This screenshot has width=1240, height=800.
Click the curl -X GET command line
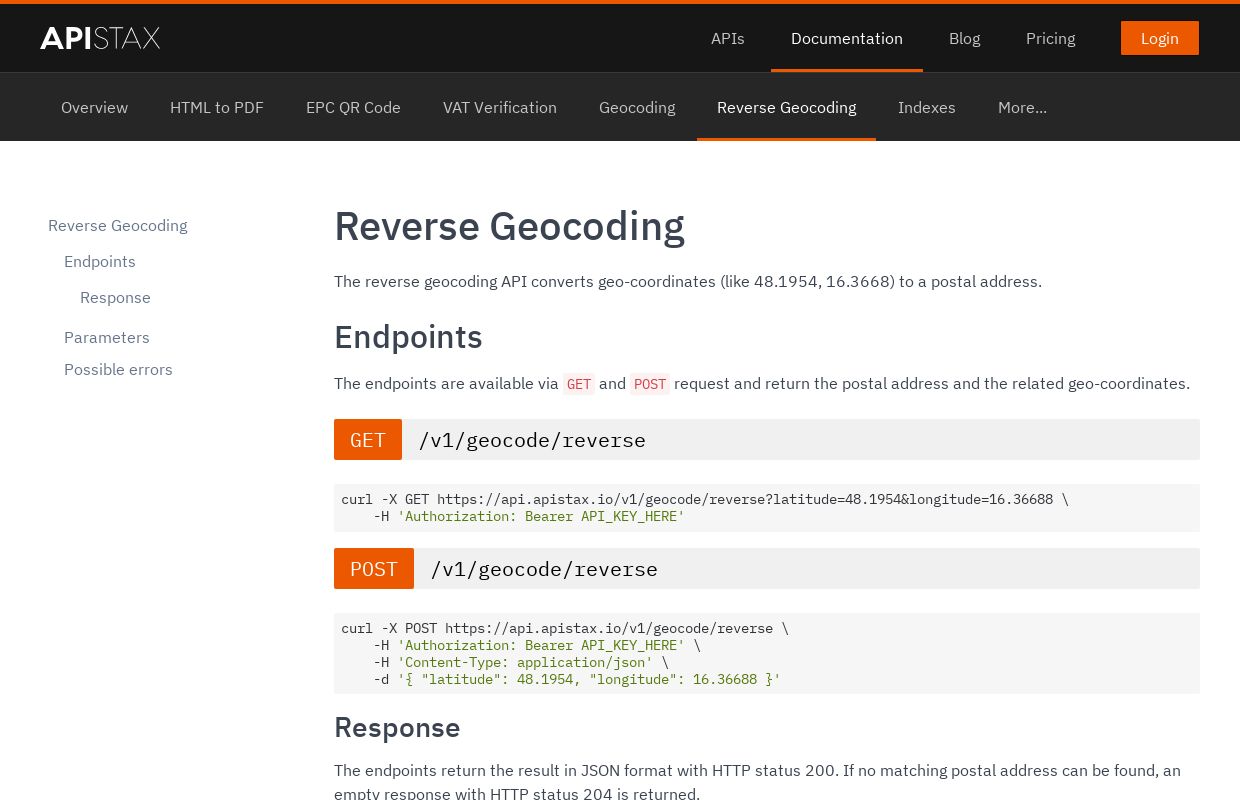pyautogui.click(x=705, y=499)
